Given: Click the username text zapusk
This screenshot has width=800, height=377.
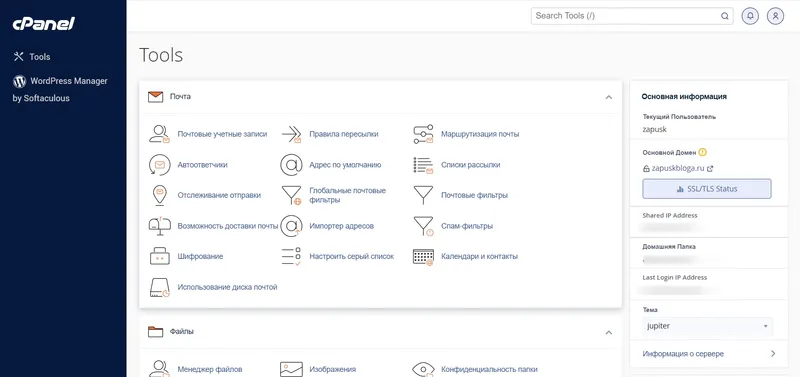Looking at the screenshot, I should click(x=655, y=129).
